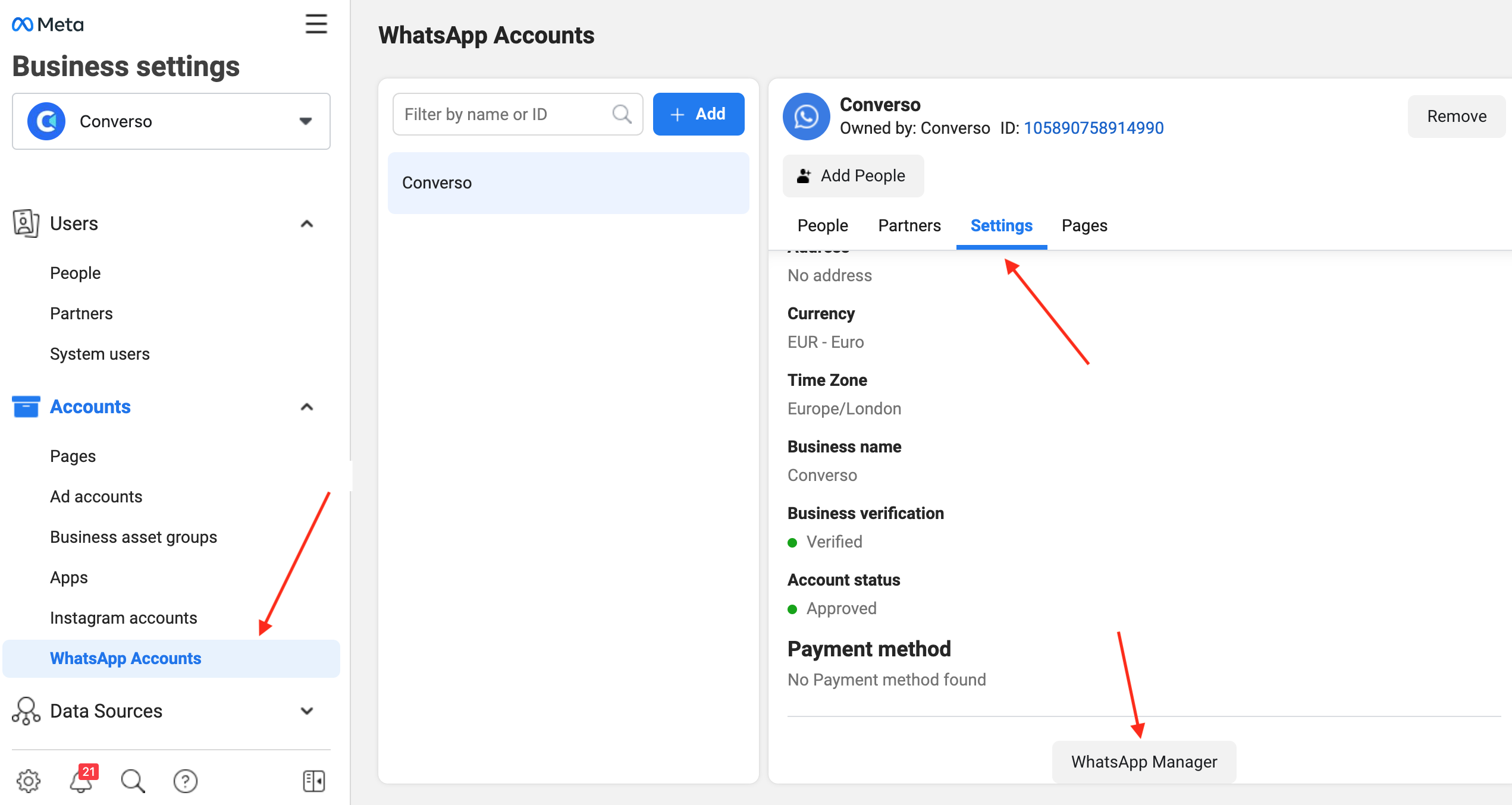This screenshot has width=1512, height=805.
Task: Switch to the Partners tab
Action: (x=909, y=226)
